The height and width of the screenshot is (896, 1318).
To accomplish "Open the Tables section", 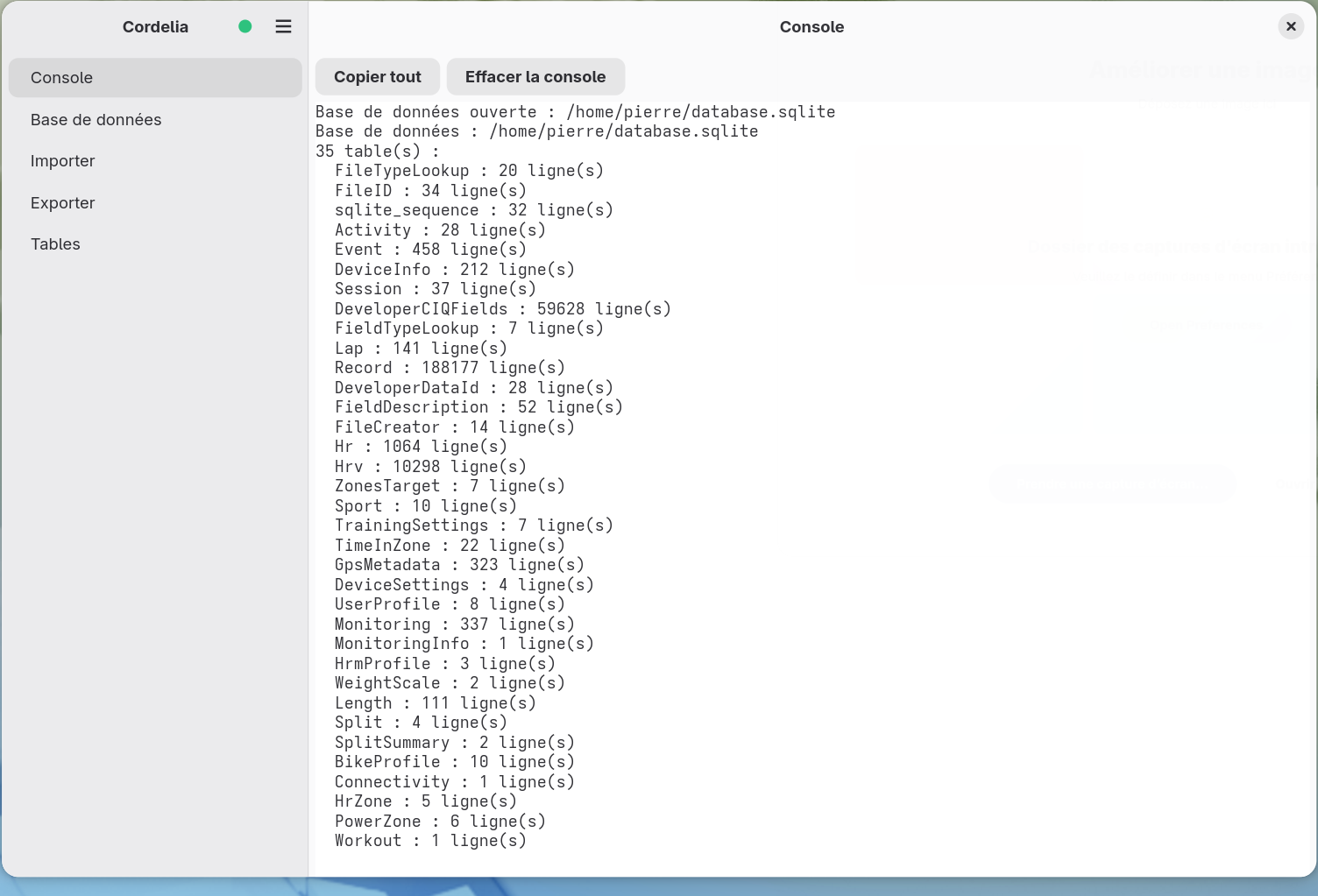I will pyautogui.click(x=155, y=244).
